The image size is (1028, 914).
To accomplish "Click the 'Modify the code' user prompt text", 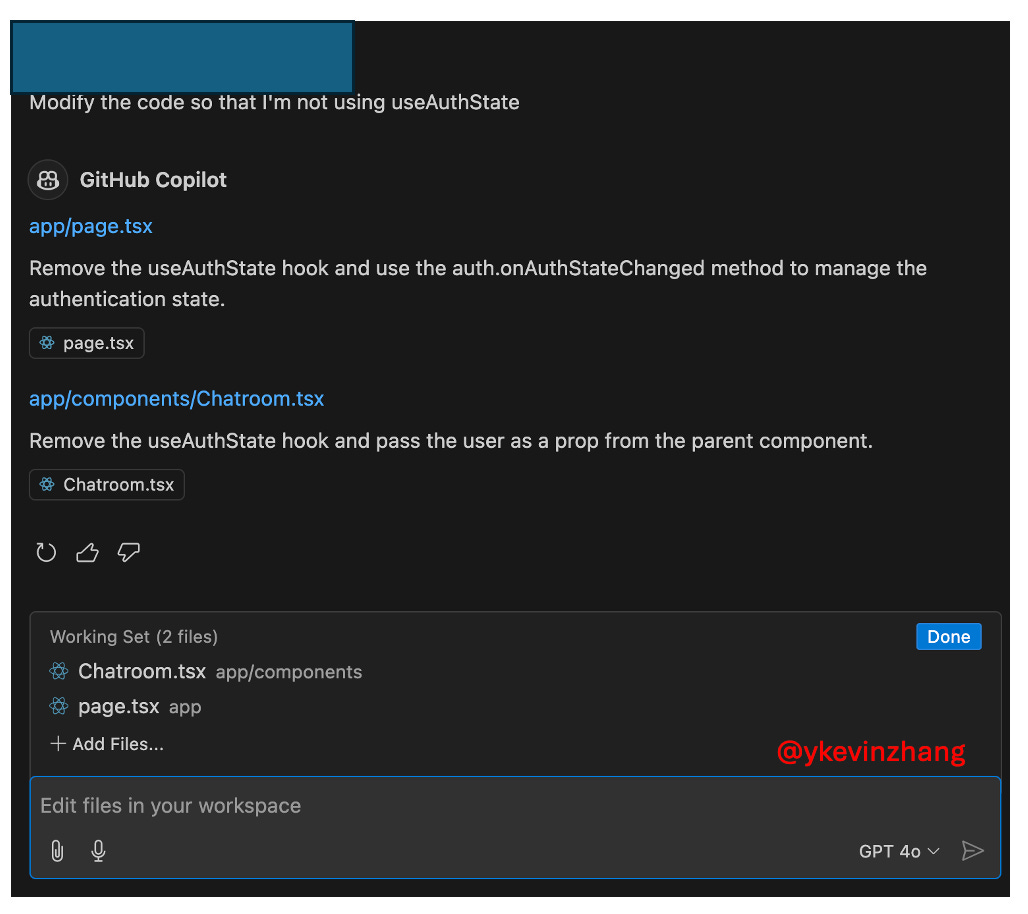I will click(274, 102).
